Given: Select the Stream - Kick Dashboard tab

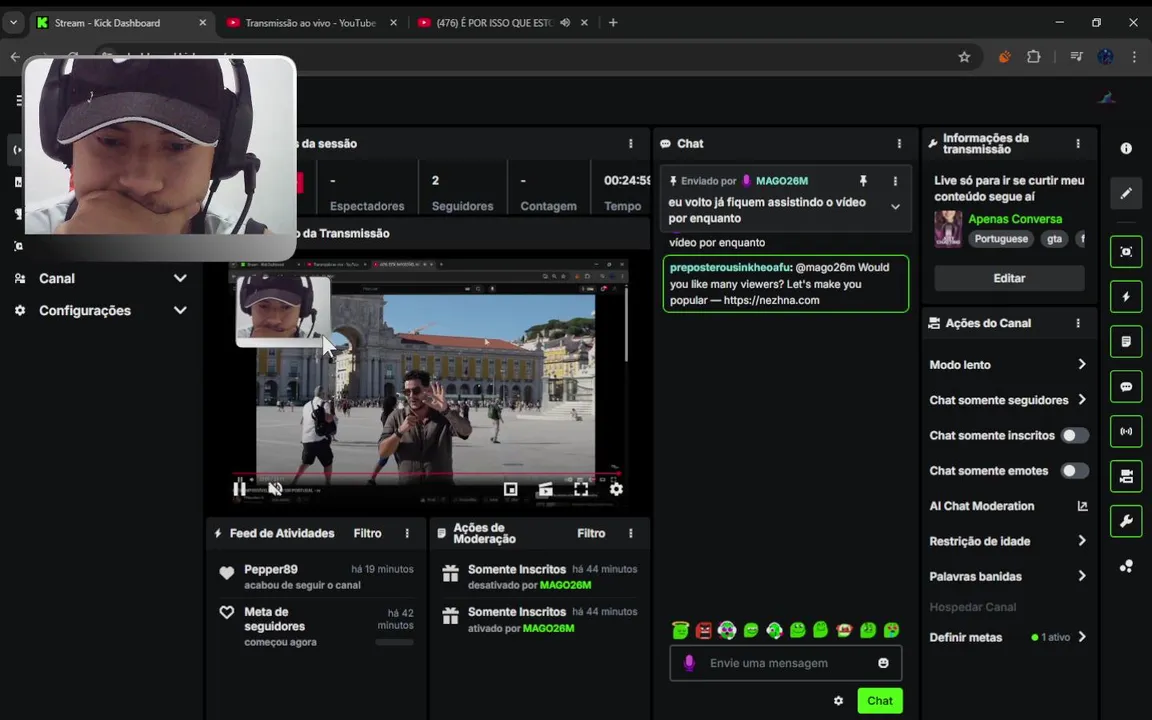Looking at the screenshot, I should click(x=121, y=23).
